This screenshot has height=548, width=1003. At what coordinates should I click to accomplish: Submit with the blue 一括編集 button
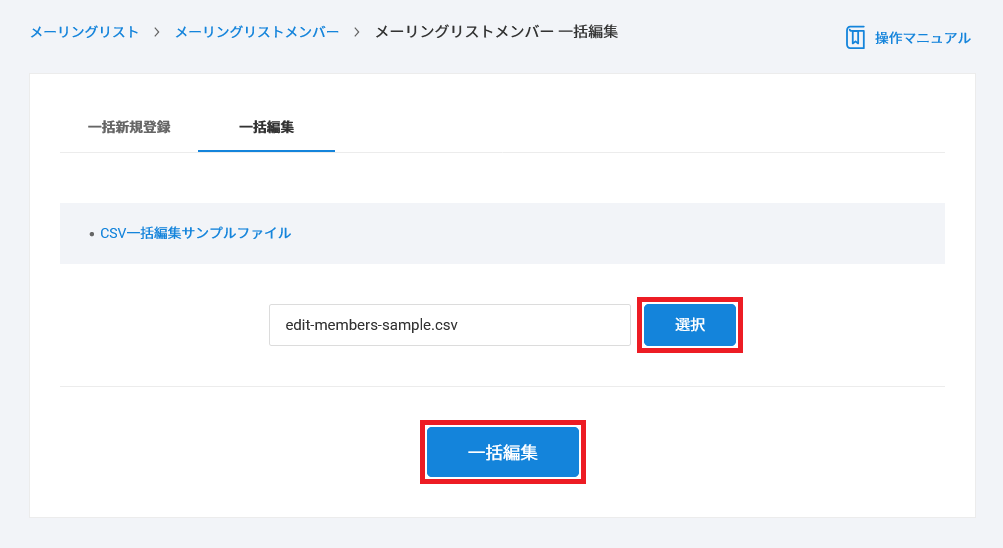click(502, 452)
